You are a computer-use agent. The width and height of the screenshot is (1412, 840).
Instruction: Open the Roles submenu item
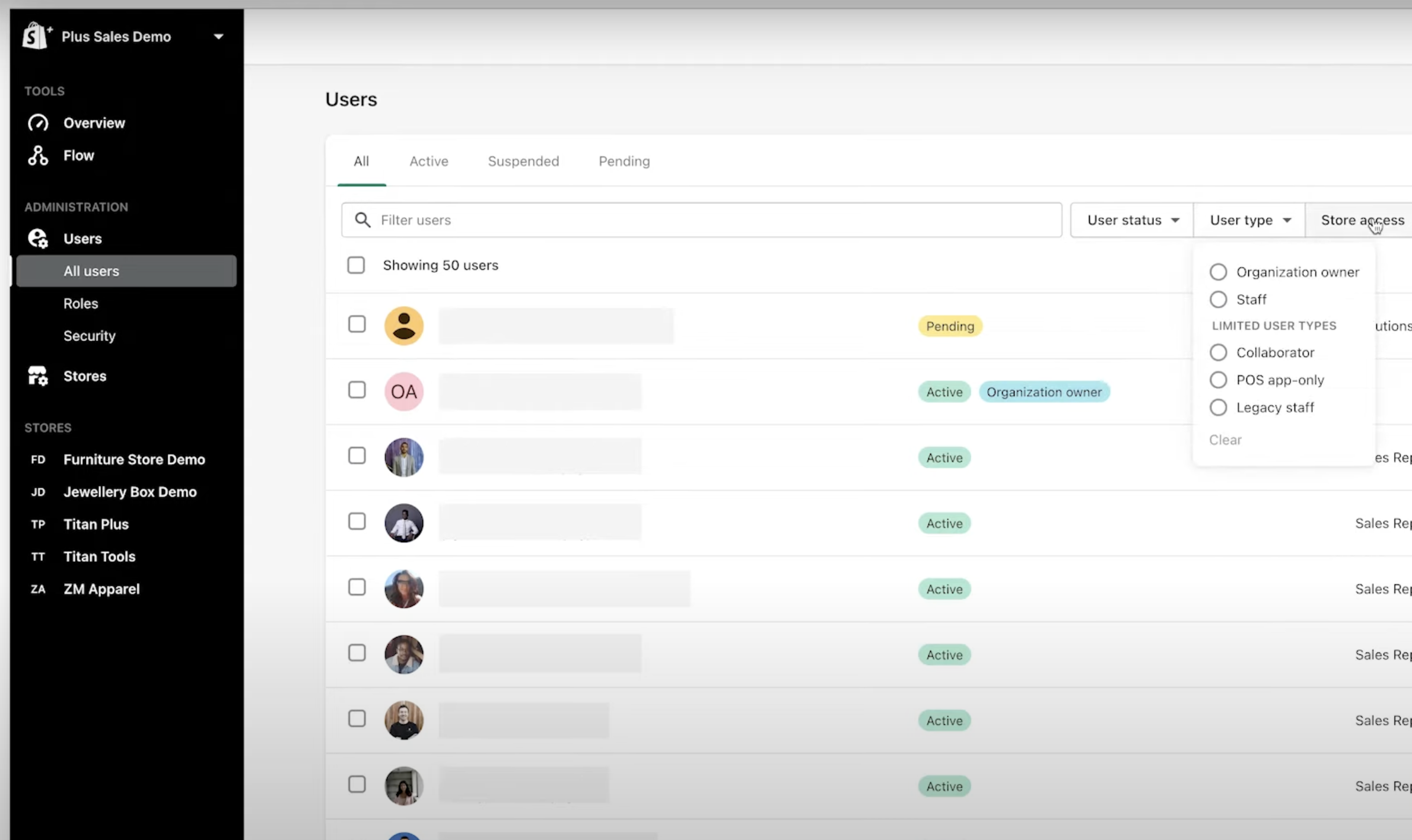click(x=81, y=304)
